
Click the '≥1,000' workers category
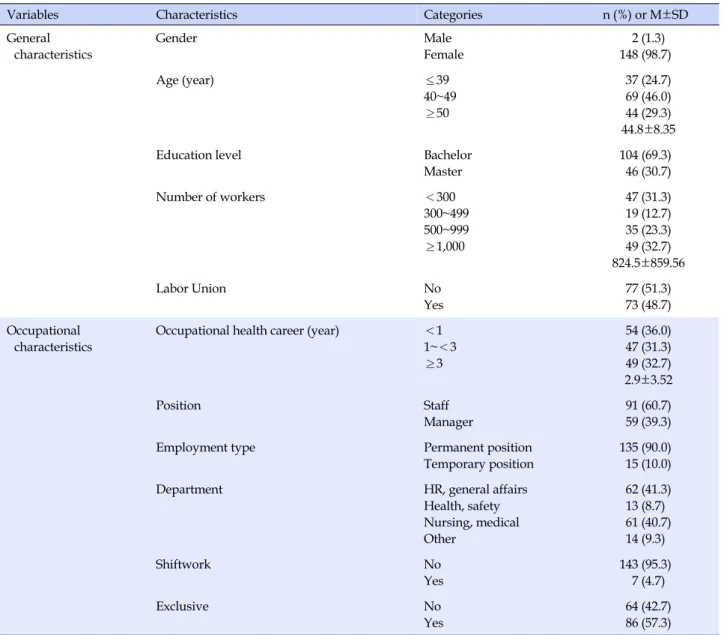[444, 247]
